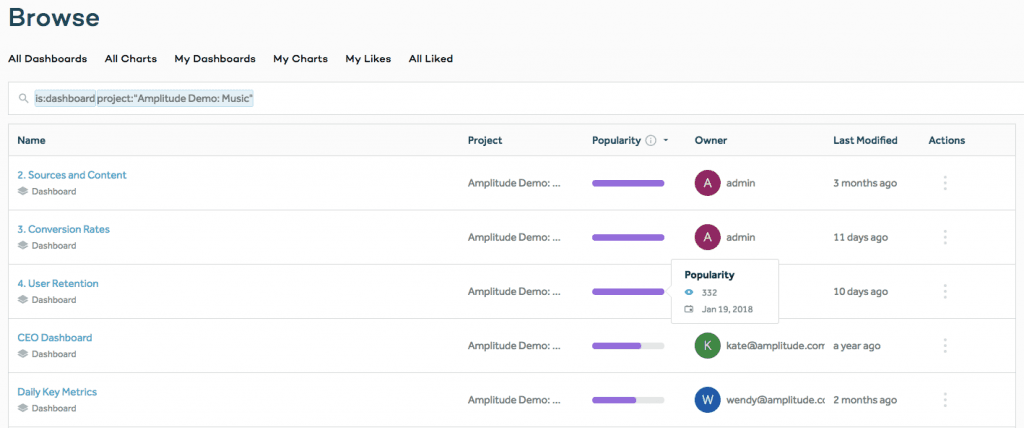Click '2 months ago' modified date
The height and width of the screenshot is (428, 1024).
(x=865, y=400)
